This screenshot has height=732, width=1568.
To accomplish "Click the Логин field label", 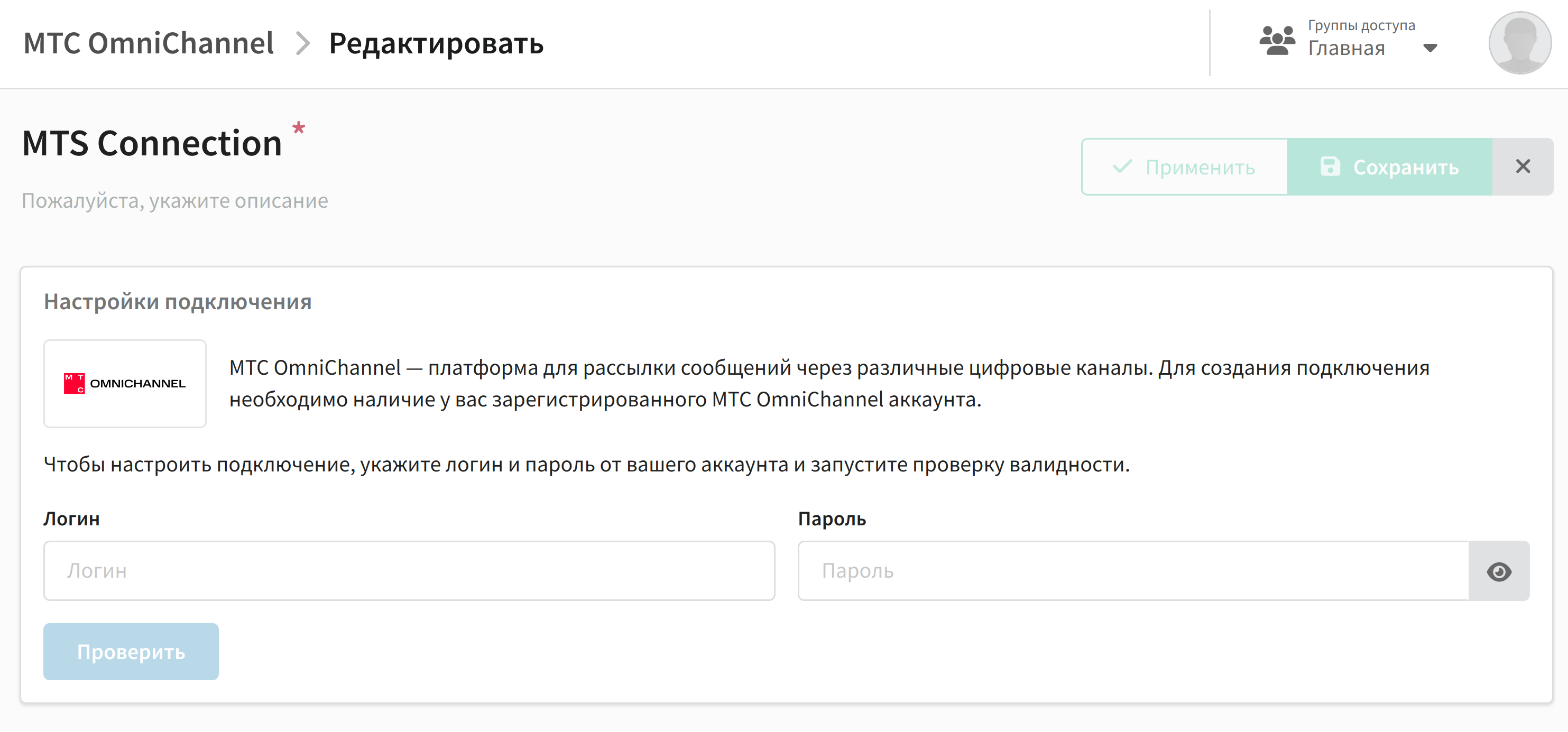I will pos(72,519).
